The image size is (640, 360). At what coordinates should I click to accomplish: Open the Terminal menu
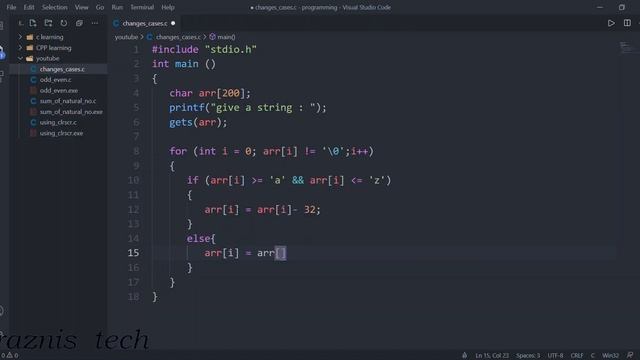click(x=142, y=7)
